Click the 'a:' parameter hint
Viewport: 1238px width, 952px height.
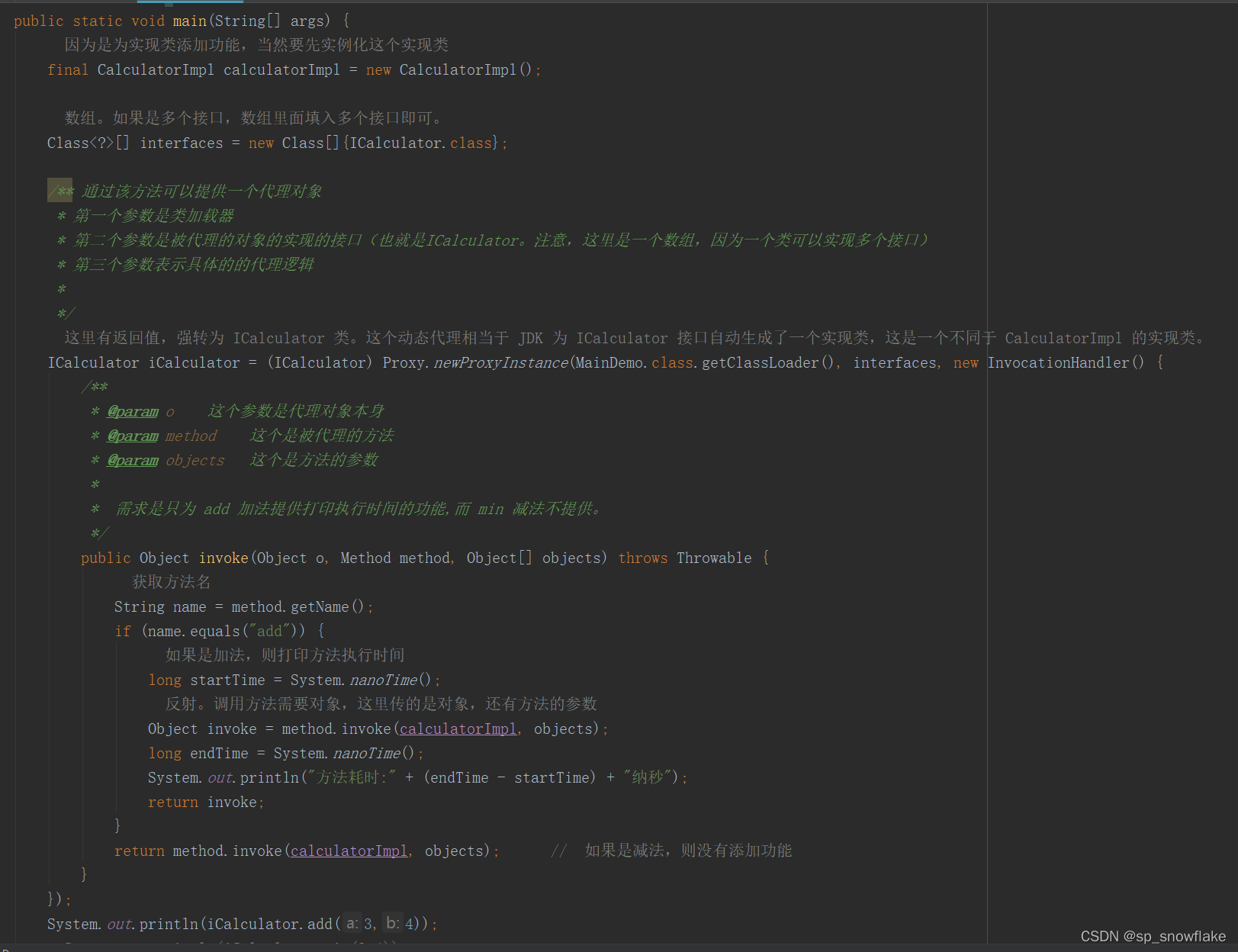[352, 924]
